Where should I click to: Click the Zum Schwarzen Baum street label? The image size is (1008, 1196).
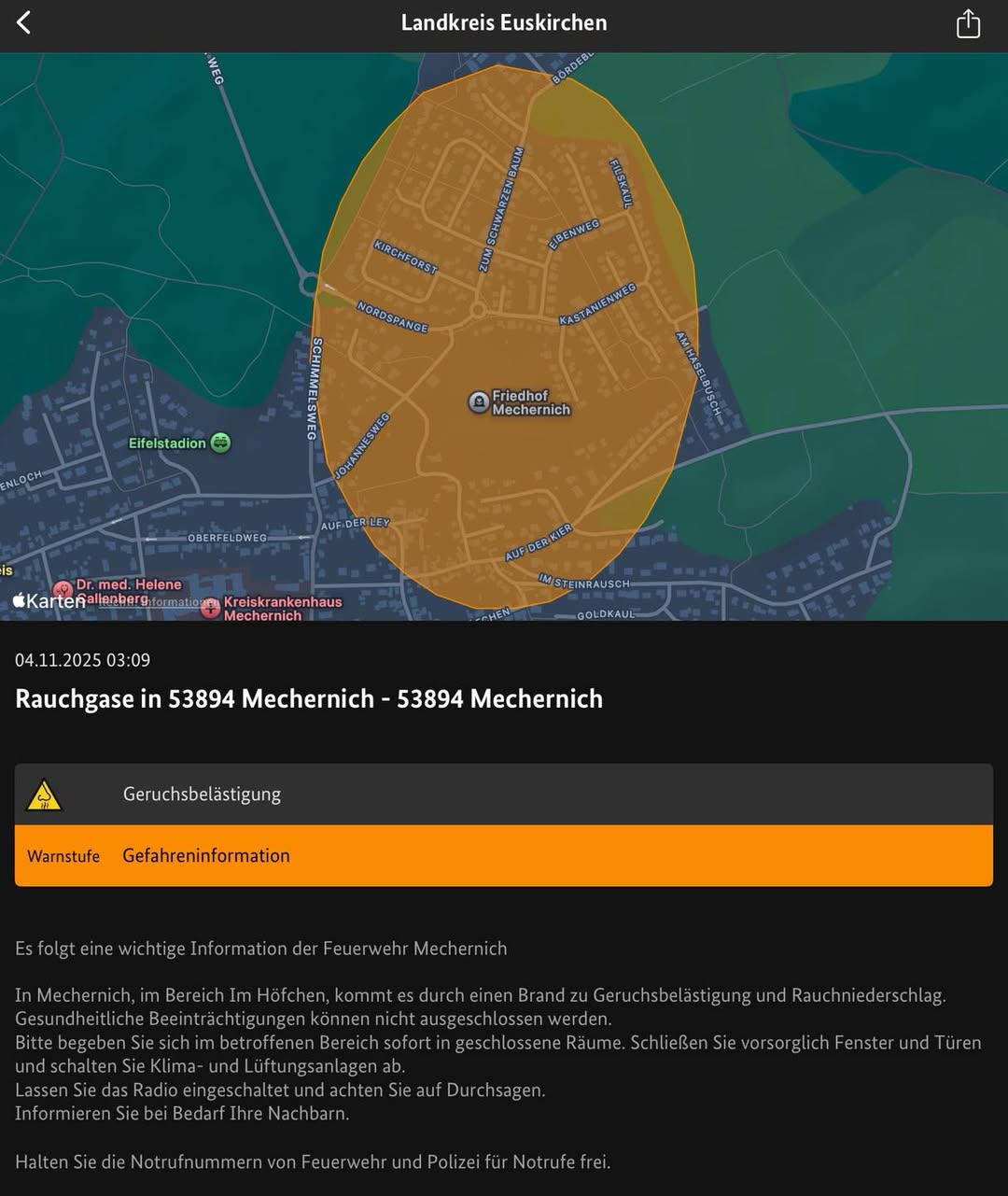(501, 210)
